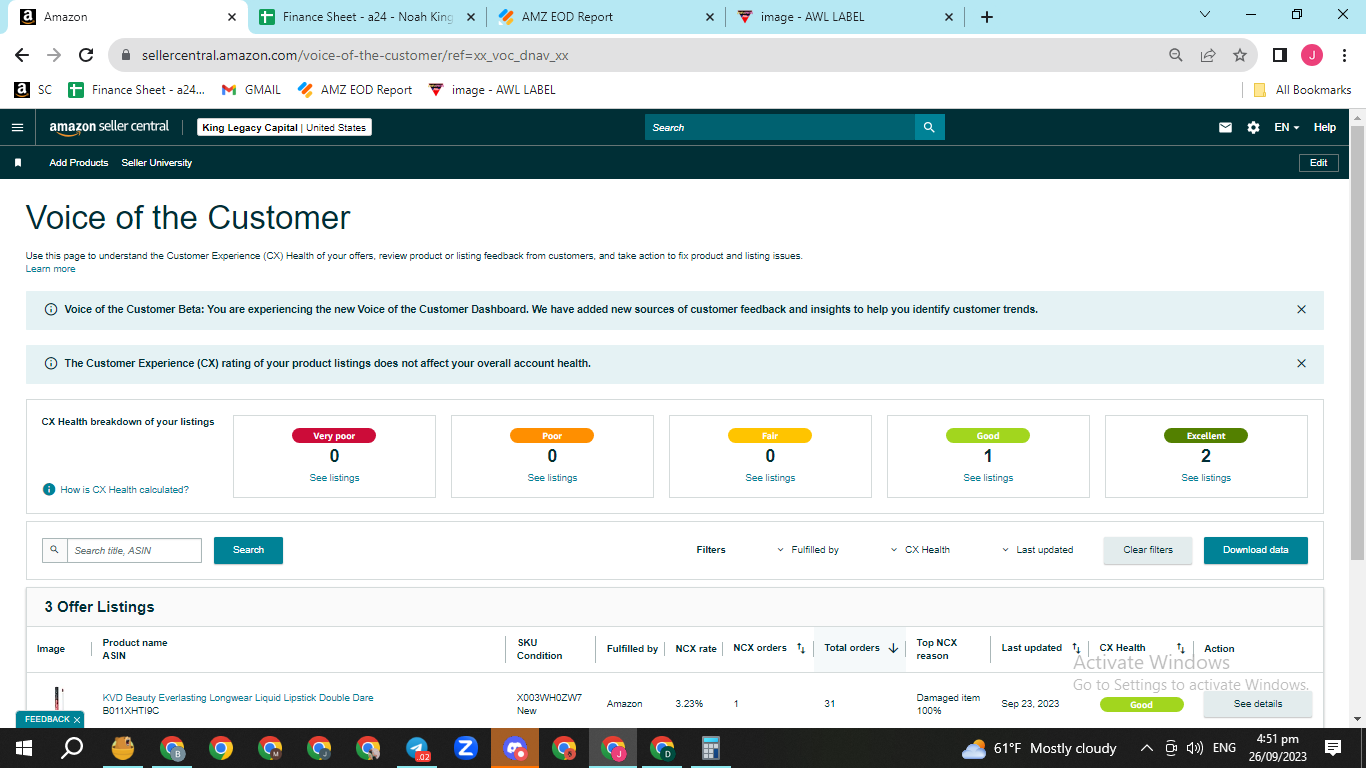Reload the current page
The width and height of the screenshot is (1366, 768).
pos(86,55)
